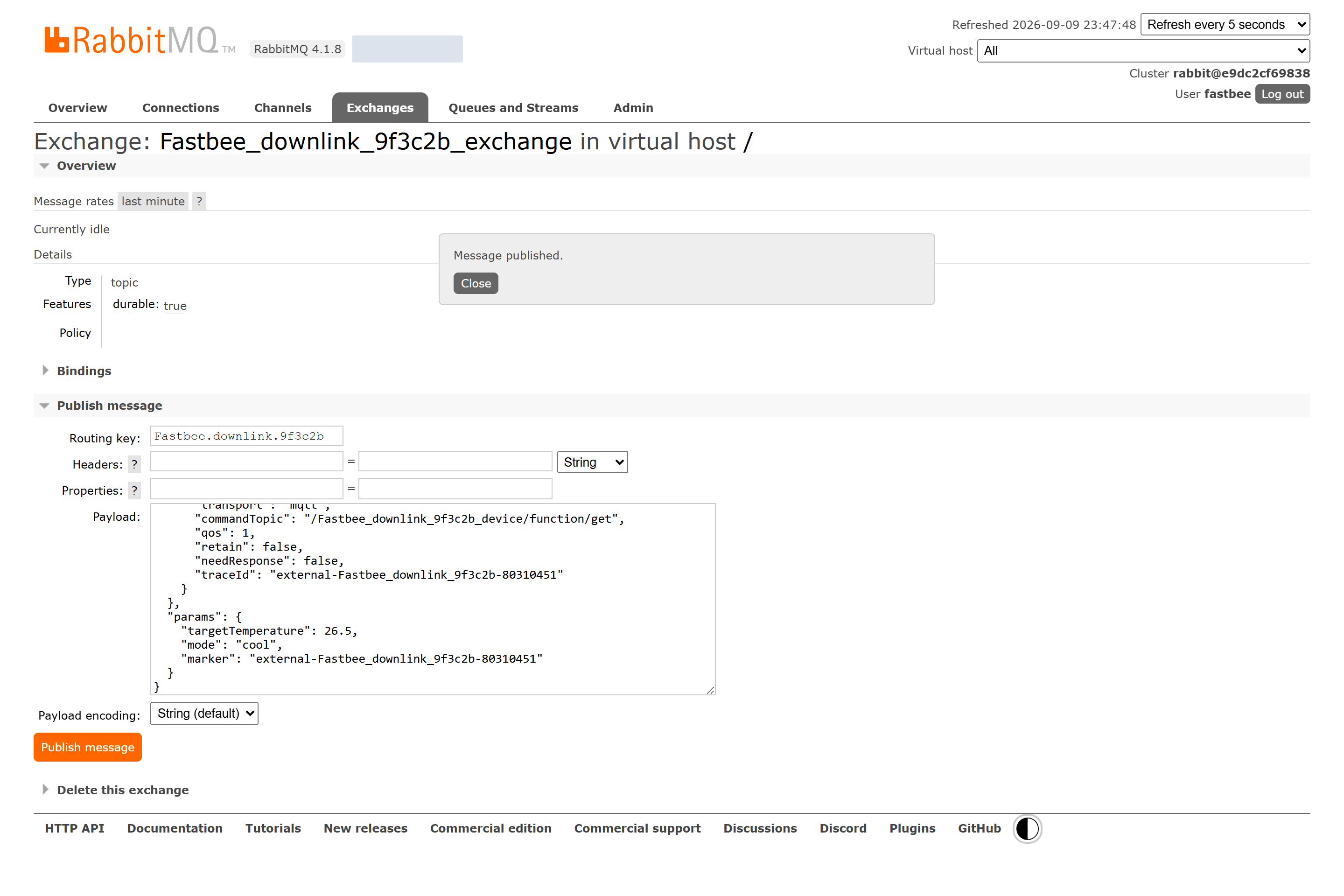
Task: Switch to the Overview tab
Action: [78, 107]
